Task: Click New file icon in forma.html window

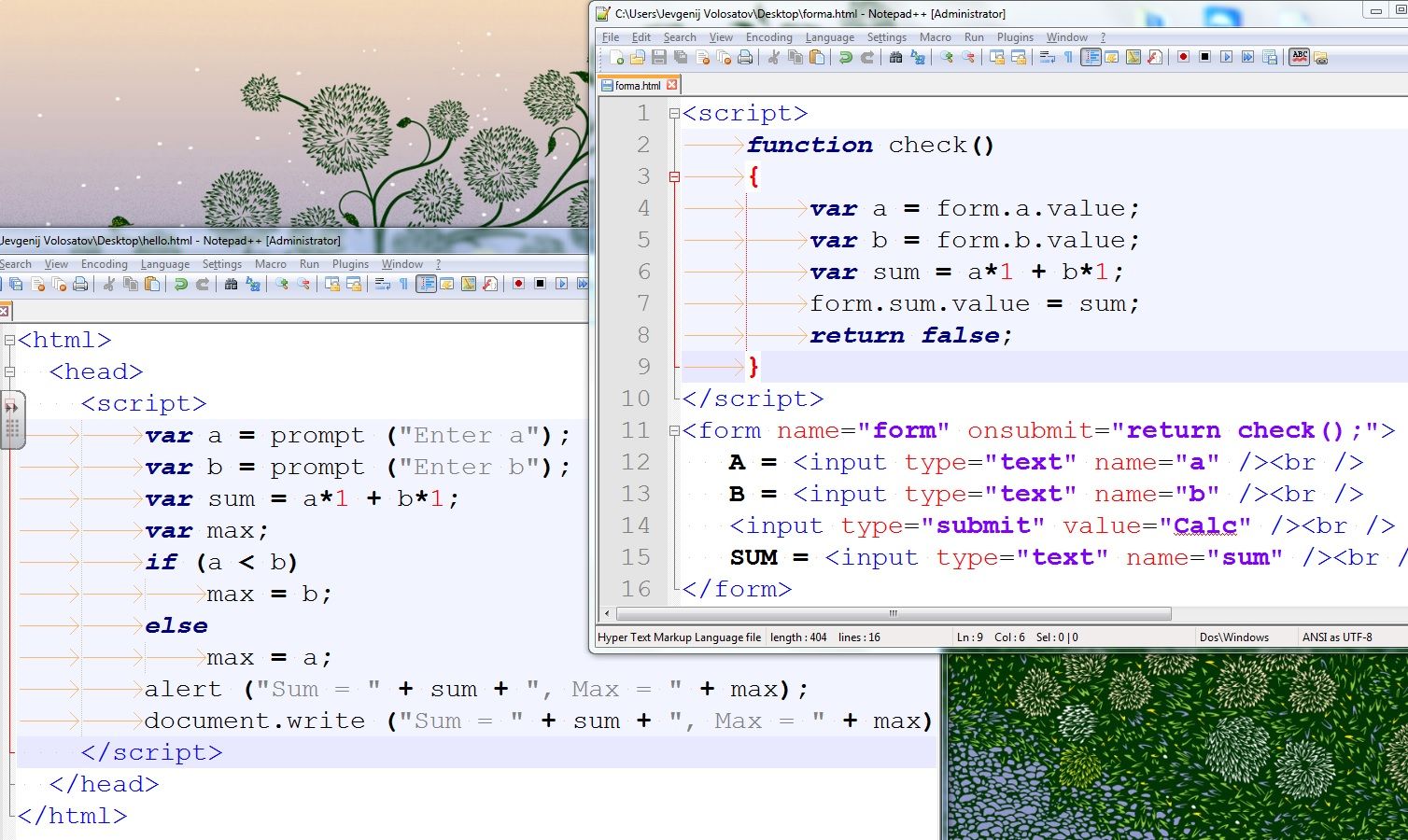Action: click(x=616, y=58)
